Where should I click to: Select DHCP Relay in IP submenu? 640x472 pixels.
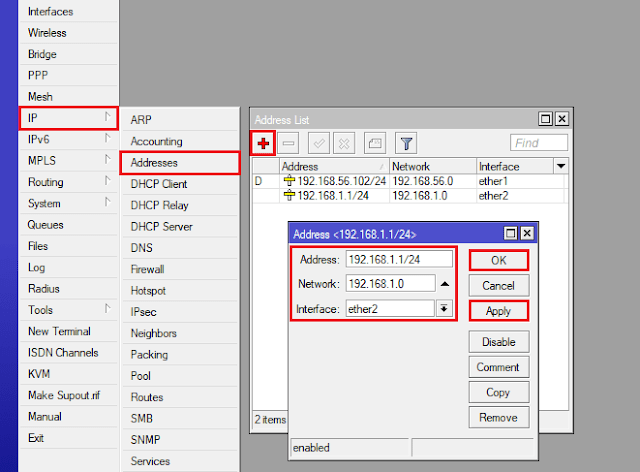(180, 205)
